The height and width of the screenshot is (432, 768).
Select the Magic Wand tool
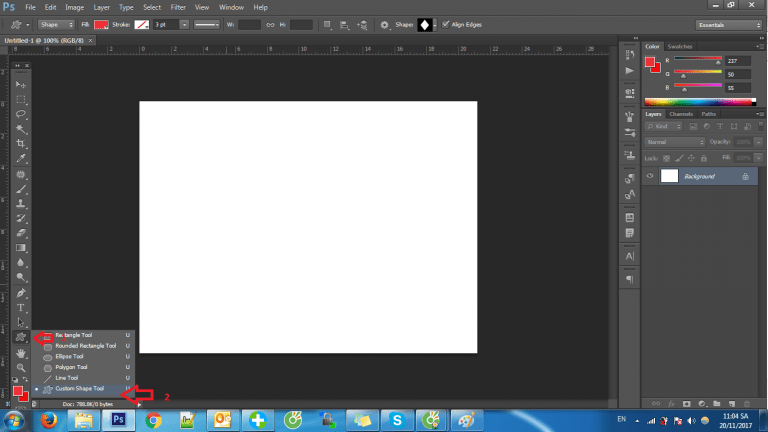coord(21,130)
